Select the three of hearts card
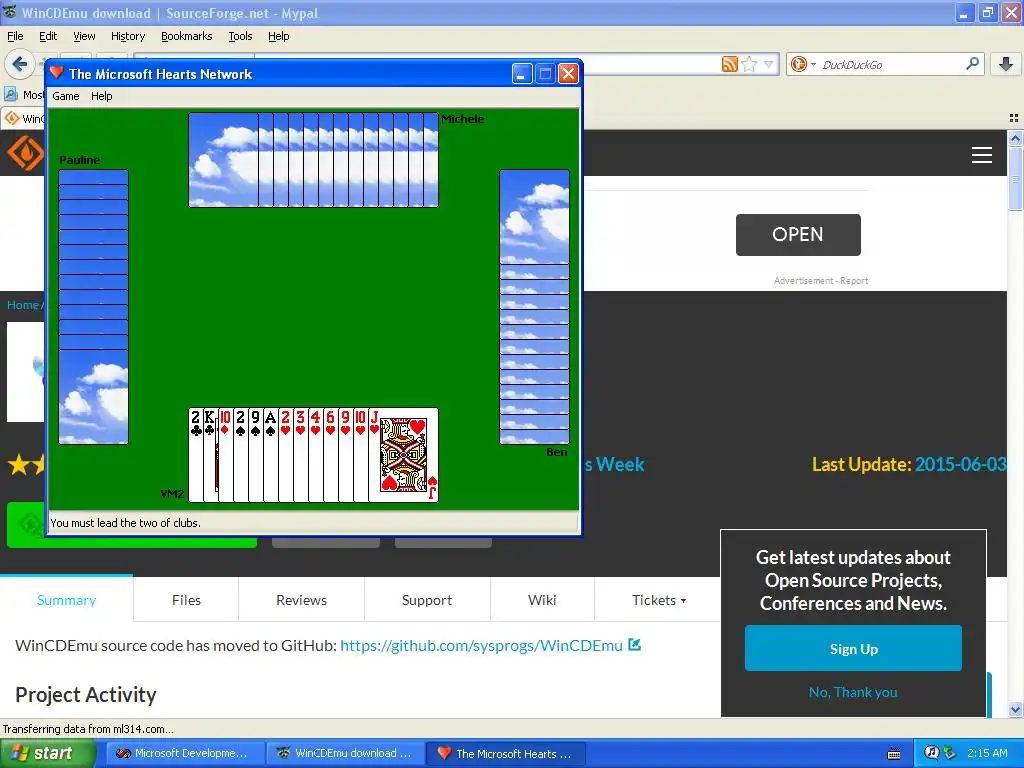 coord(300,455)
